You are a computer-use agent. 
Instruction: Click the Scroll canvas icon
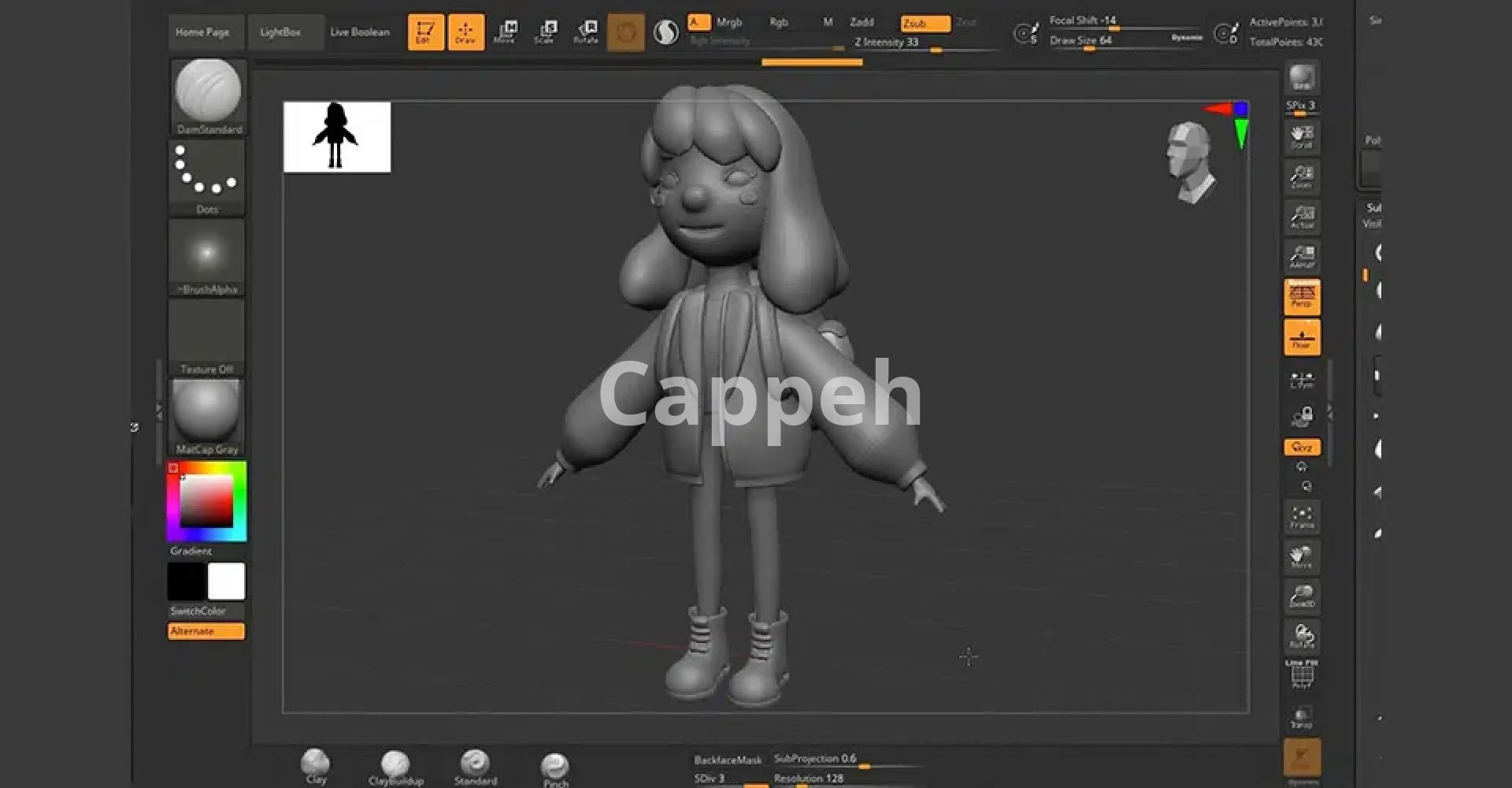(x=1302, y=137)
